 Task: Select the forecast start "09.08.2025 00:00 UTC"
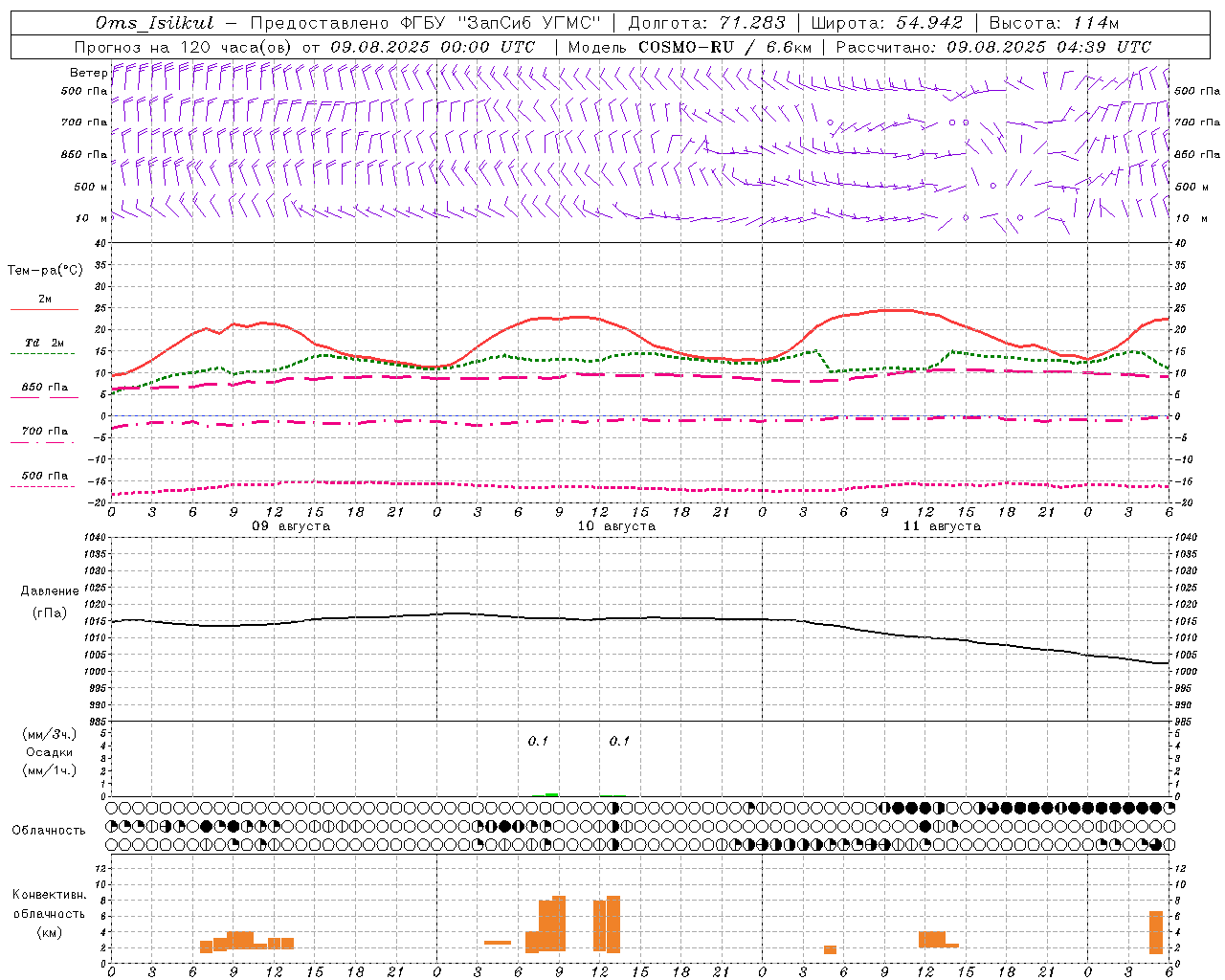pos(433,47)
